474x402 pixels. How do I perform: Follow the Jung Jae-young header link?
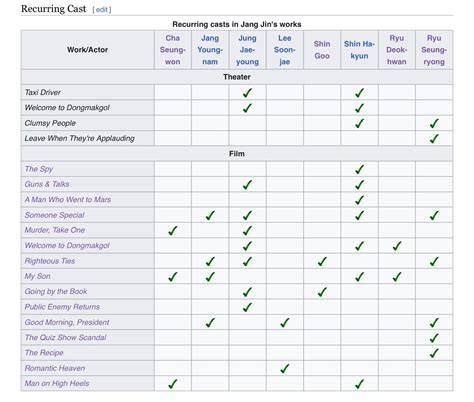click(x=247, y=50)
